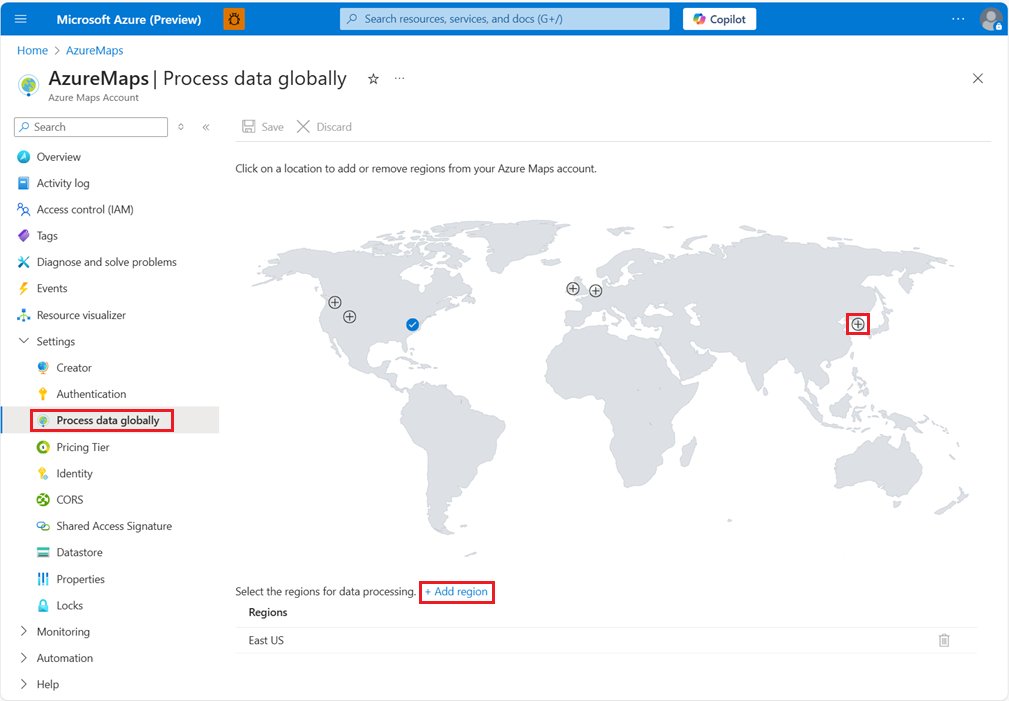
Task: Add the West Europe plus marker on map
Action: 596,291
